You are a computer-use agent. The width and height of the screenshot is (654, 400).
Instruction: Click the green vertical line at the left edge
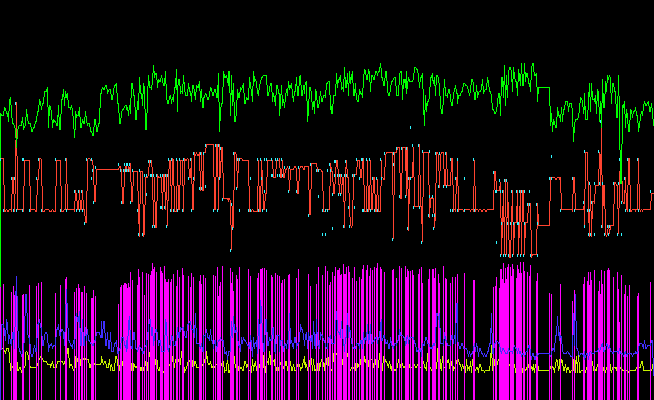coord(1,250)
